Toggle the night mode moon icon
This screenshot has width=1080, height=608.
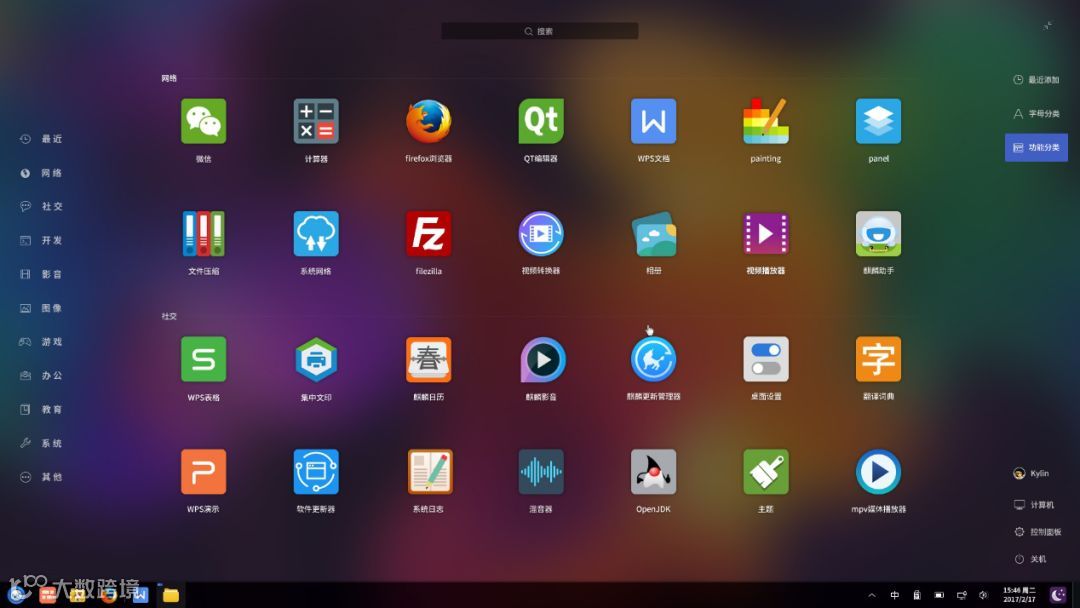point(1058,594)
